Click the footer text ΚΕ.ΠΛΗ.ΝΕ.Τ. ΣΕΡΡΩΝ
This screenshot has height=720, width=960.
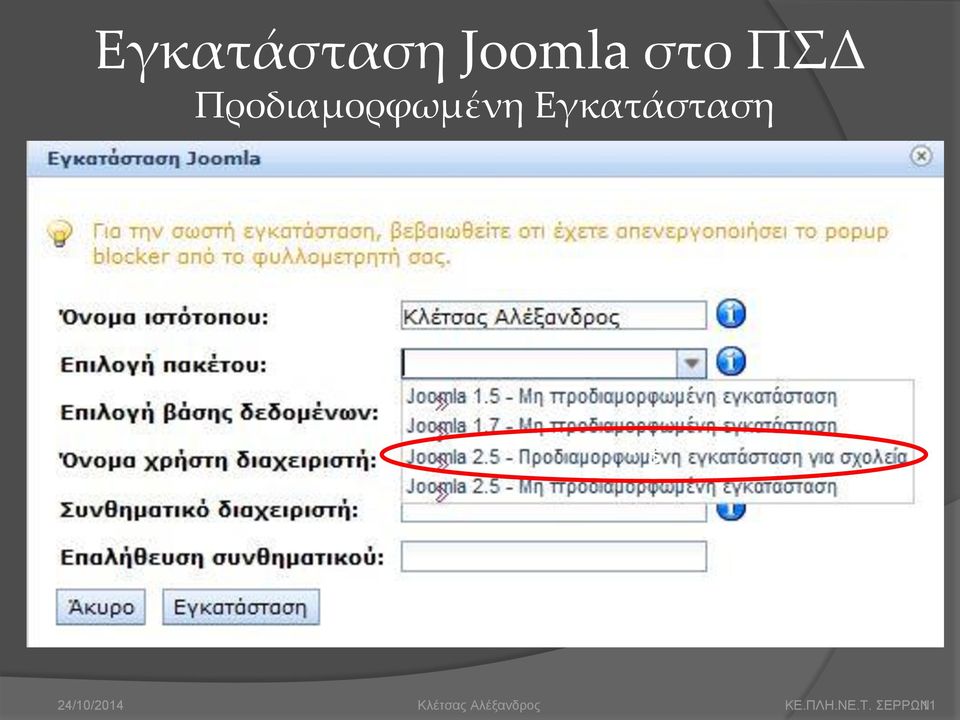tap(855, 705)
